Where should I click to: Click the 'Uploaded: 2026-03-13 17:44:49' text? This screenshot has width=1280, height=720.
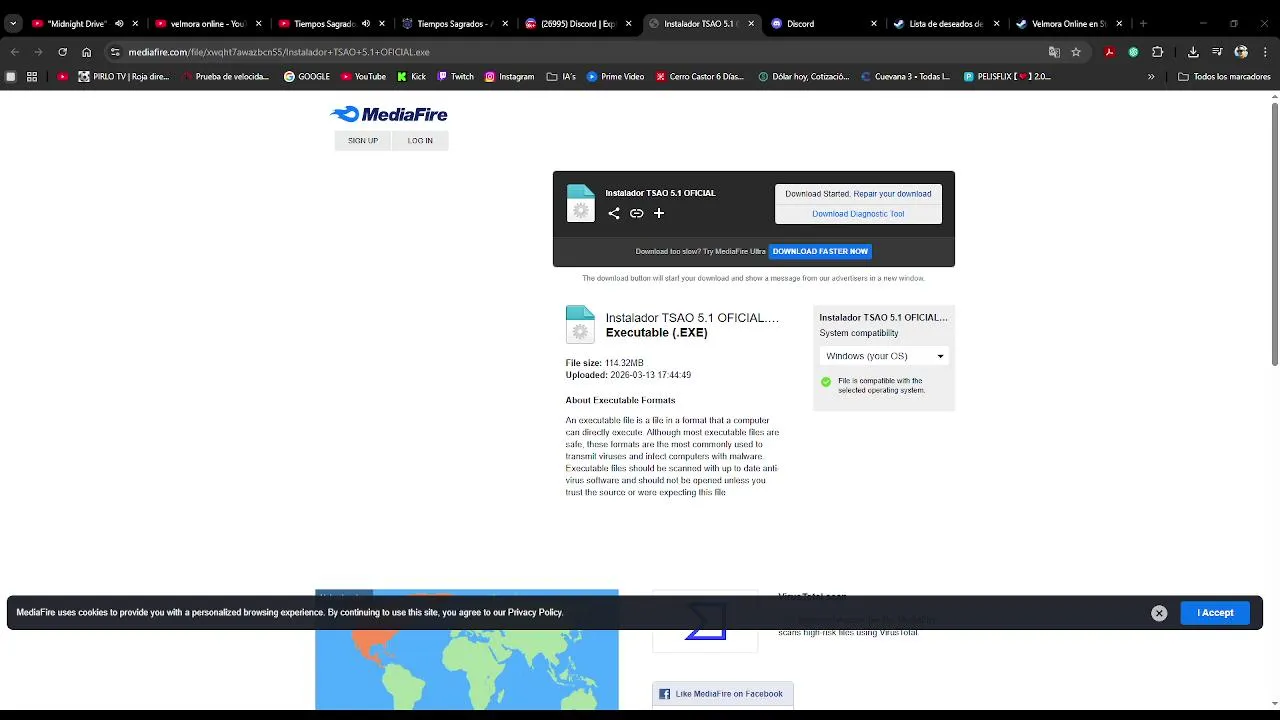point(628,375)
